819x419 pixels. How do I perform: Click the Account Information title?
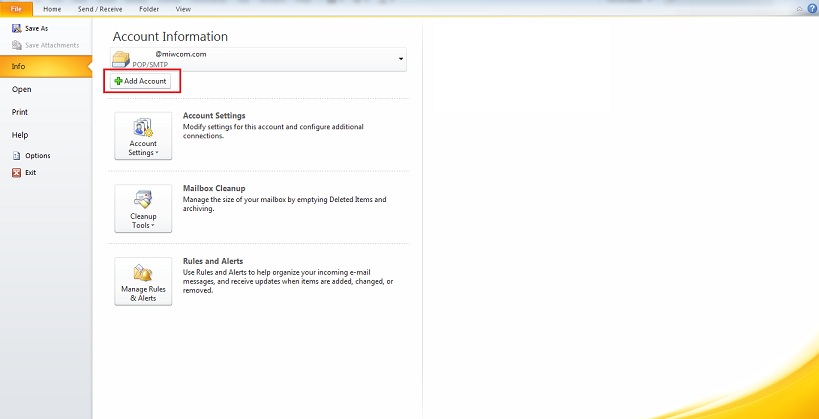pos(170,37)
